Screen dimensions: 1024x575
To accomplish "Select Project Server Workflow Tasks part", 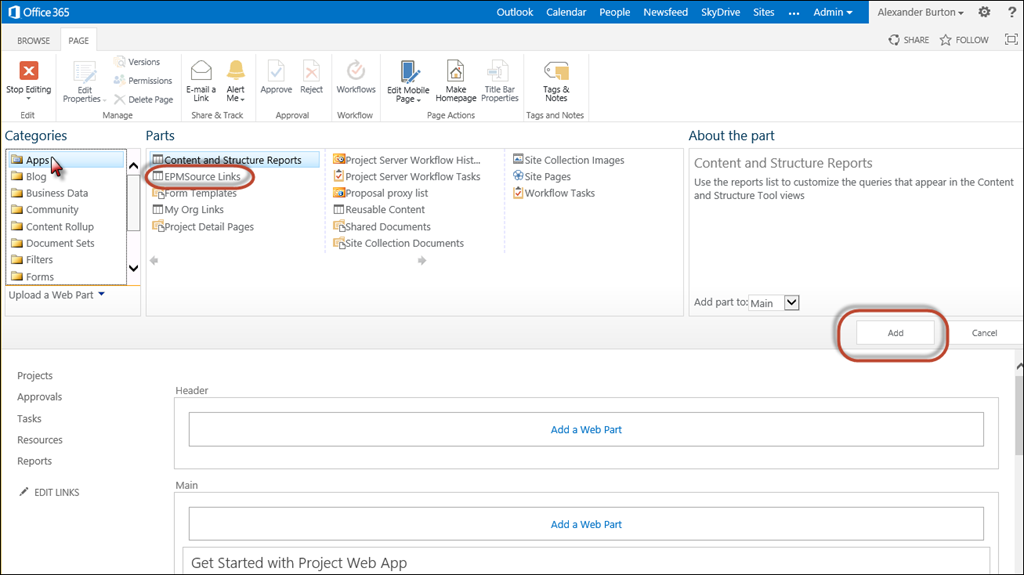I will click(x=406, y=176).
